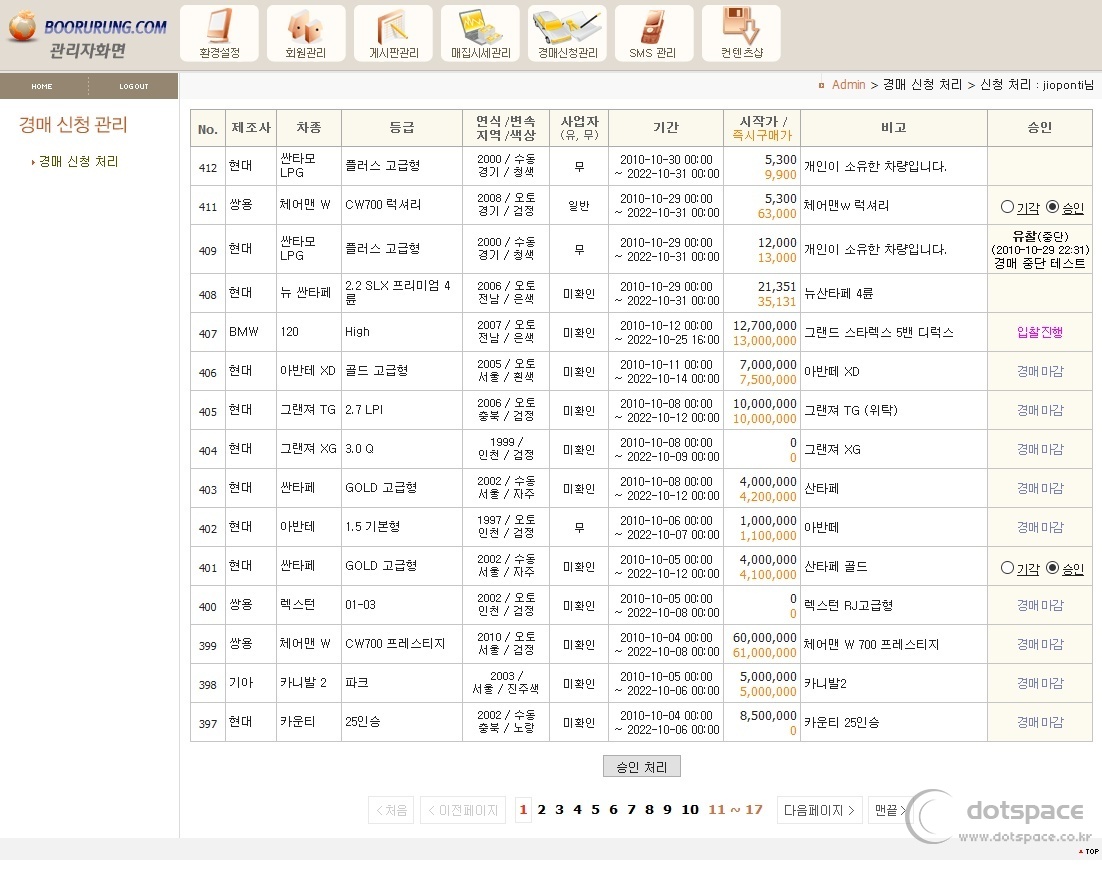Open 입찰진행 link on BMW 120 row
Screen dimensions: 1102x894
point(1038,331)
